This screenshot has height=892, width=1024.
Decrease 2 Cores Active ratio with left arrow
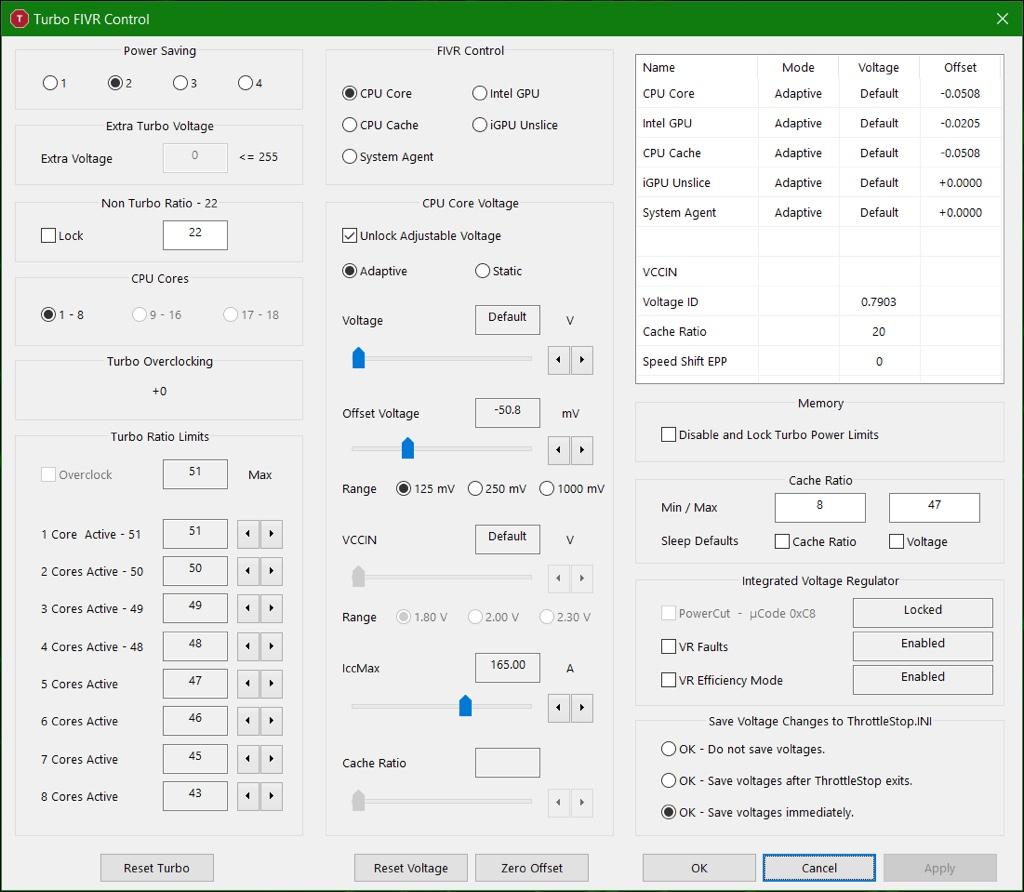coord(248,571)
